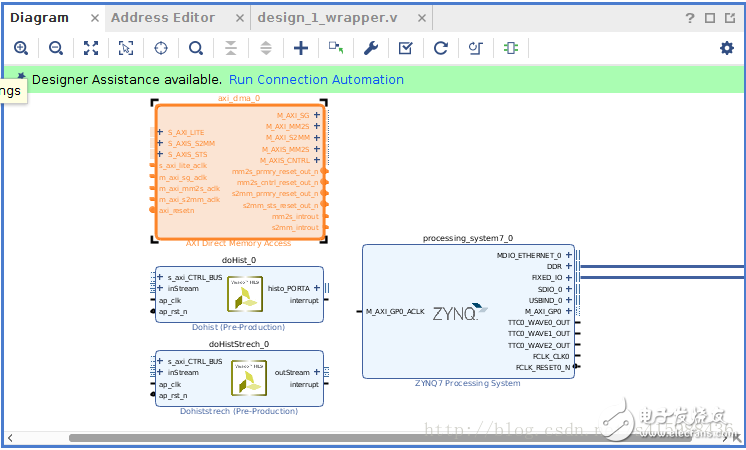Image resolution: width=746 pixels, height=450 pixels.
Task: Expand s_axi_CTRL_BUS on doHistStrech_0 block
Action: tap(160, 361)
